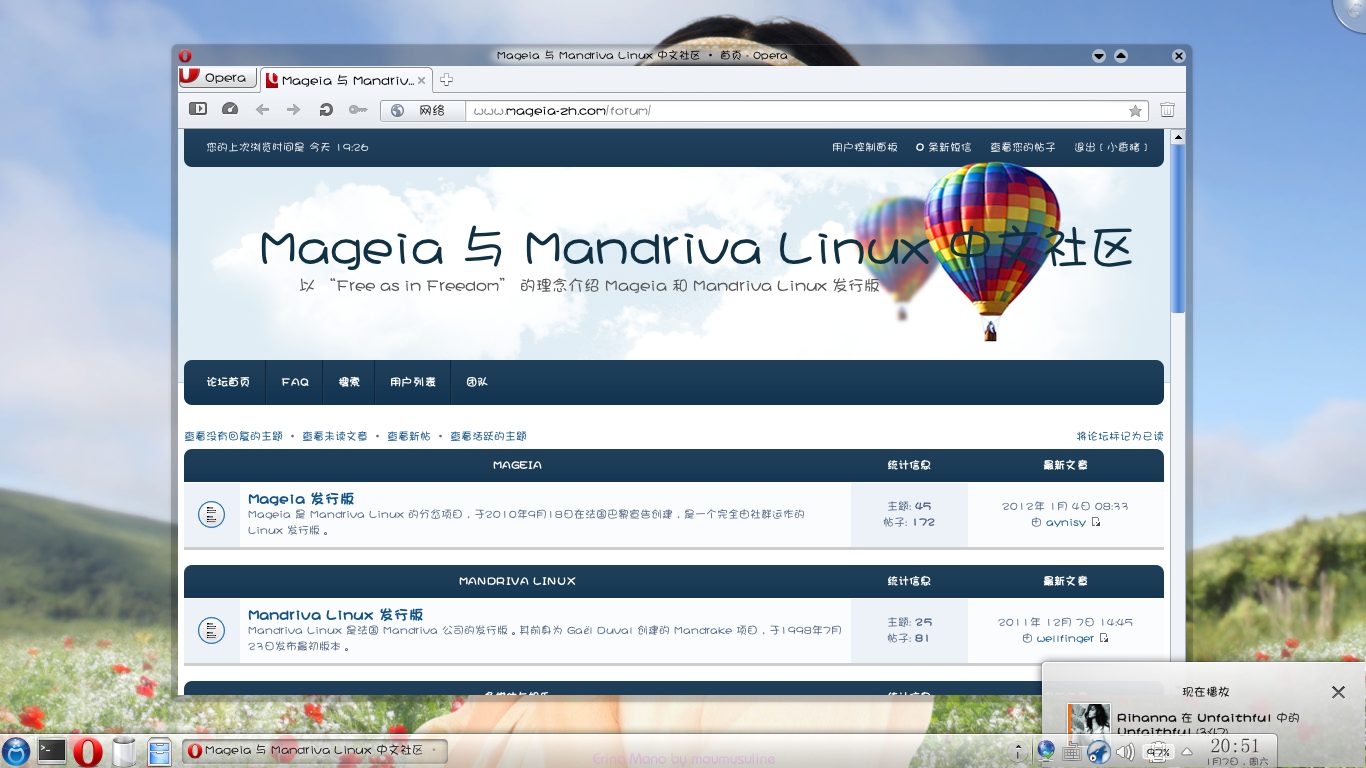Open the 用户控制面板 link

click(865, 147)
